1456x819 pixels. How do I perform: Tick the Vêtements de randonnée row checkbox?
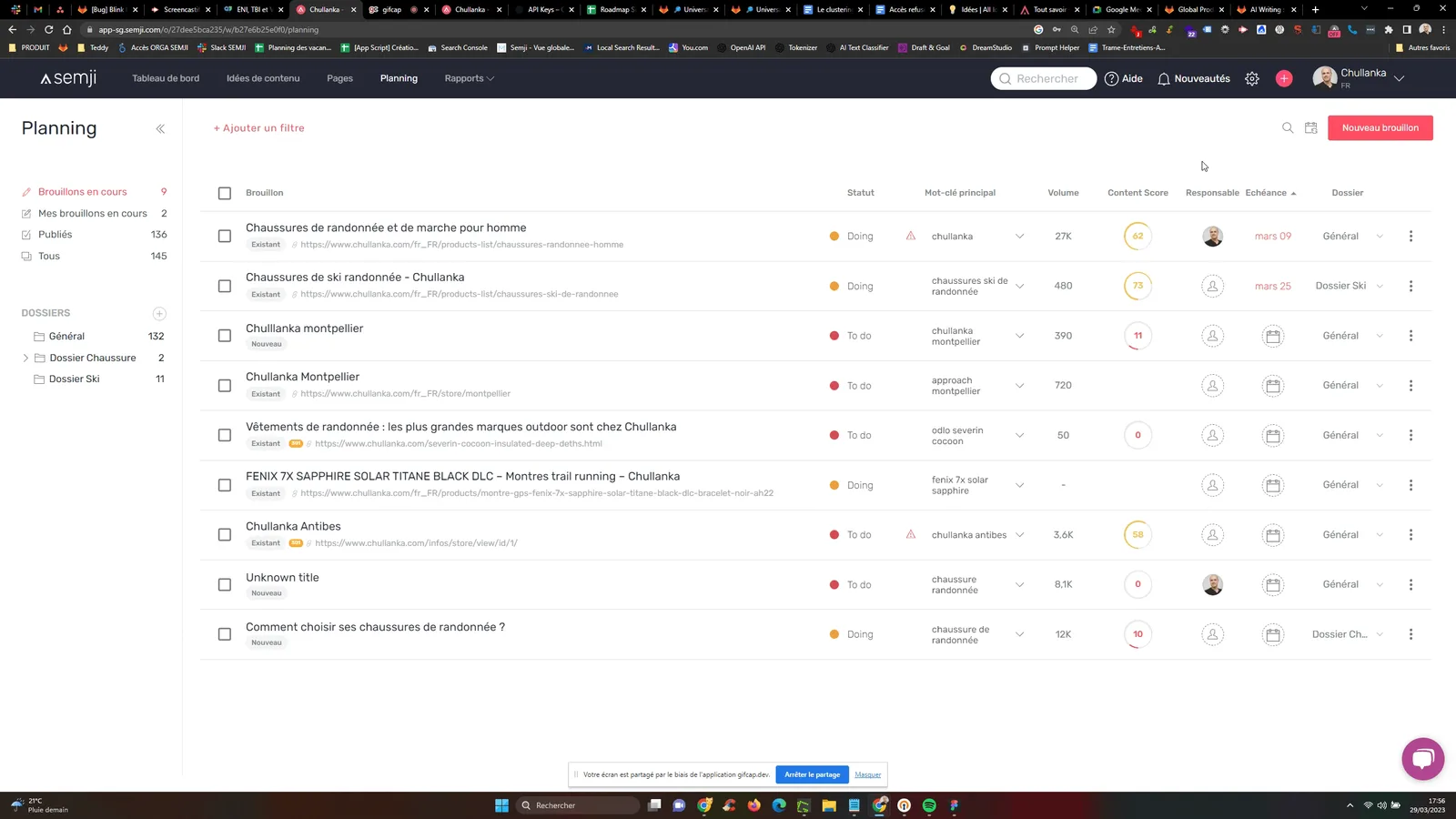tap(225, 435)
